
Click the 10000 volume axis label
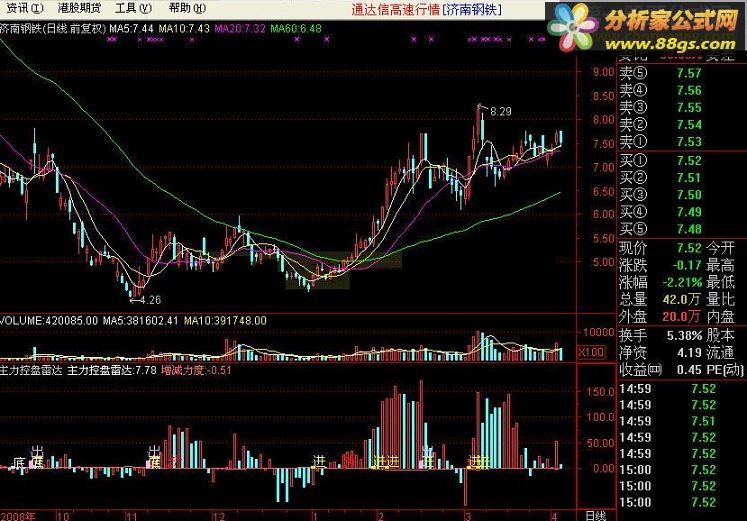click(598, 332)
